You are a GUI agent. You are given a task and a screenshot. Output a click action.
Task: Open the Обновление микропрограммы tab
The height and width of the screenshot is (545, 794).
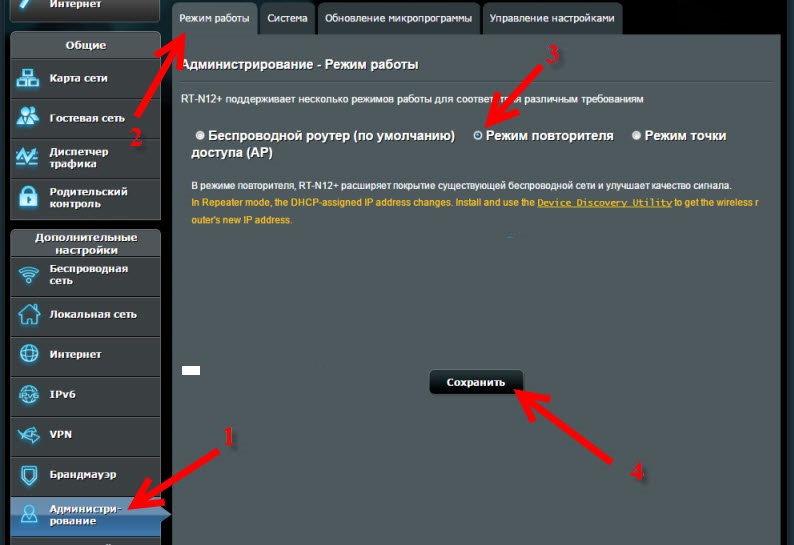point(399,18)
